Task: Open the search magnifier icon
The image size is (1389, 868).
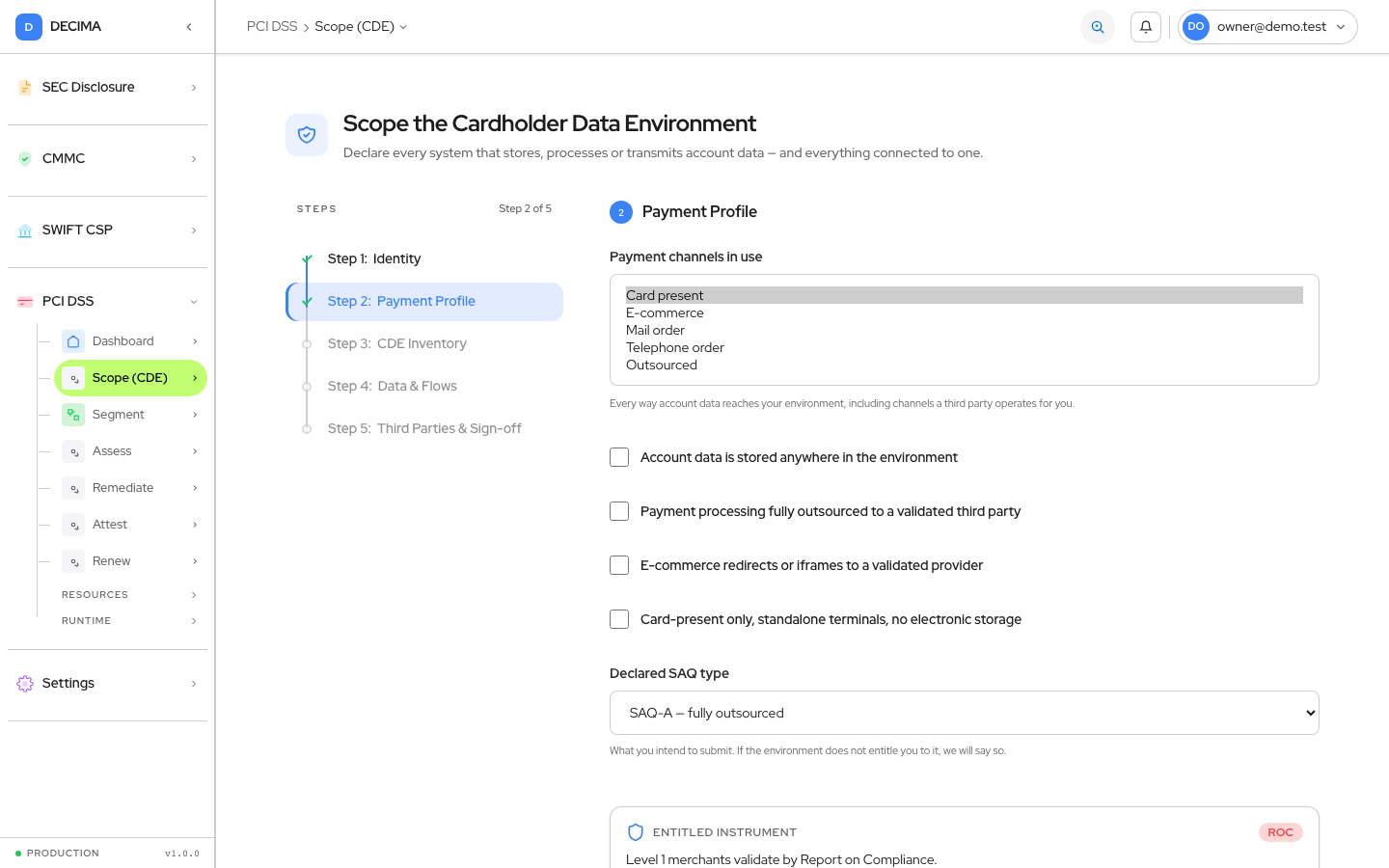Action: point(1098,27)
